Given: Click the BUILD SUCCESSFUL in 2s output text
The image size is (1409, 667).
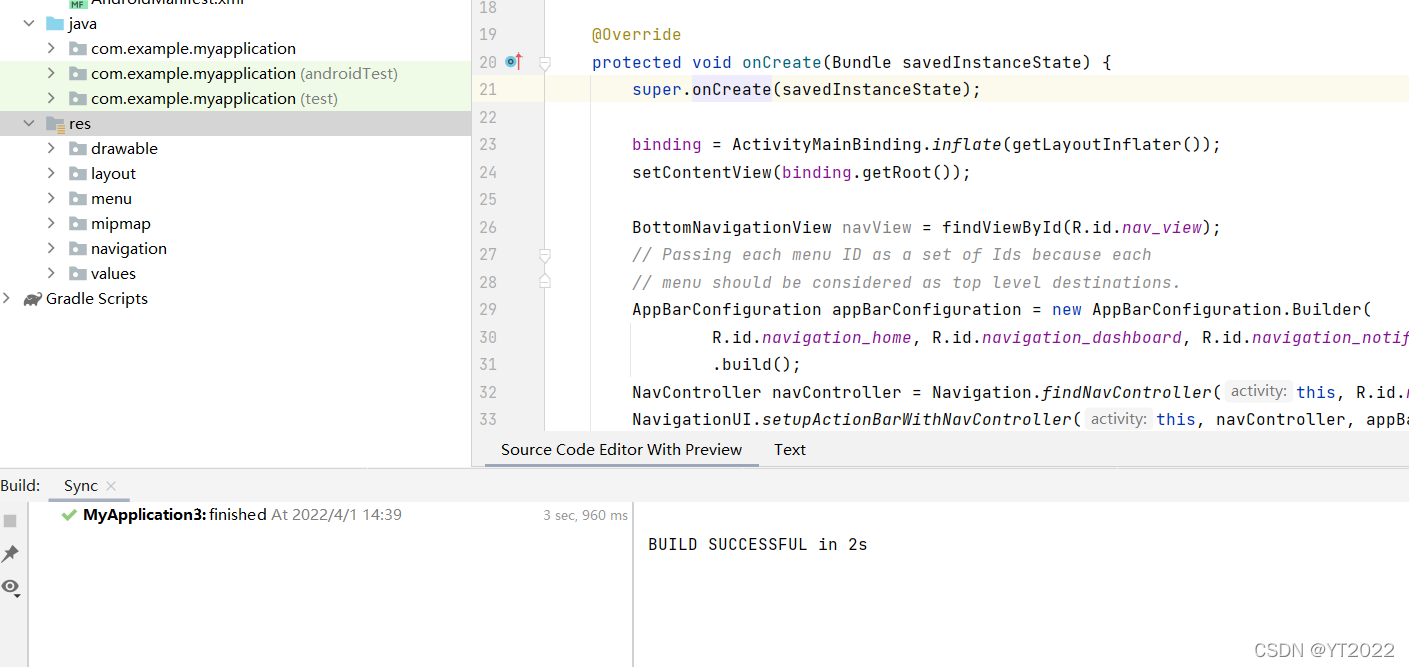Looking at the screenshot, I should [758, 545].
